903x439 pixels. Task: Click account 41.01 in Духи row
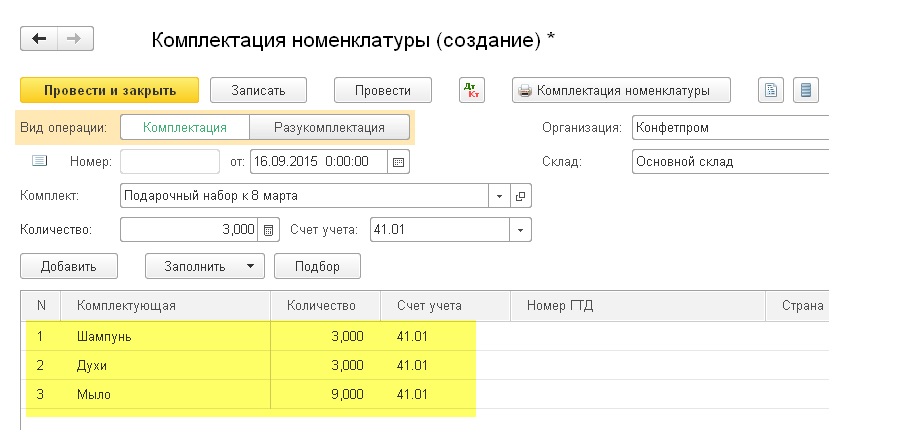445,365
